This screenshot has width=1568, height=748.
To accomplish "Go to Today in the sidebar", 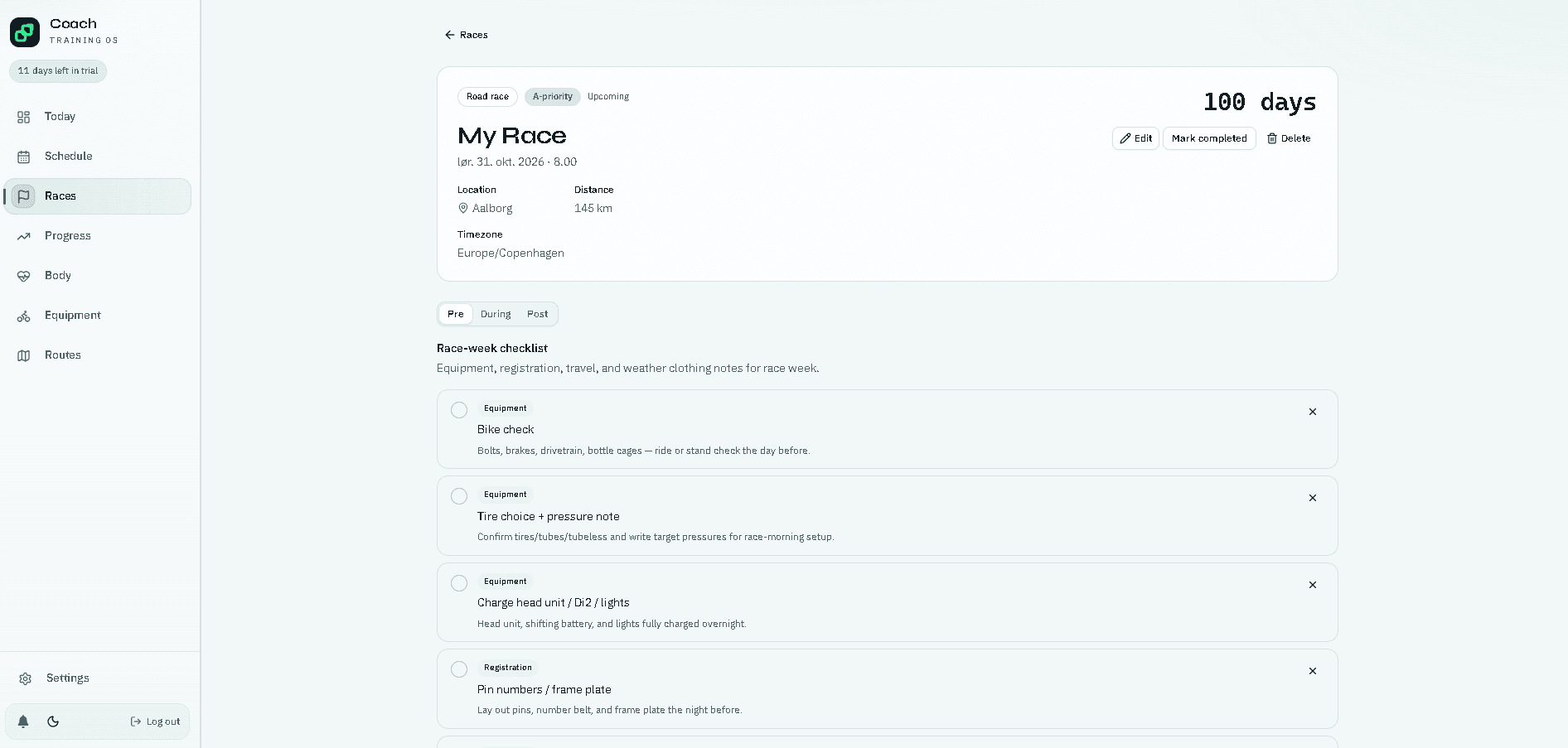I will (97, 117).
